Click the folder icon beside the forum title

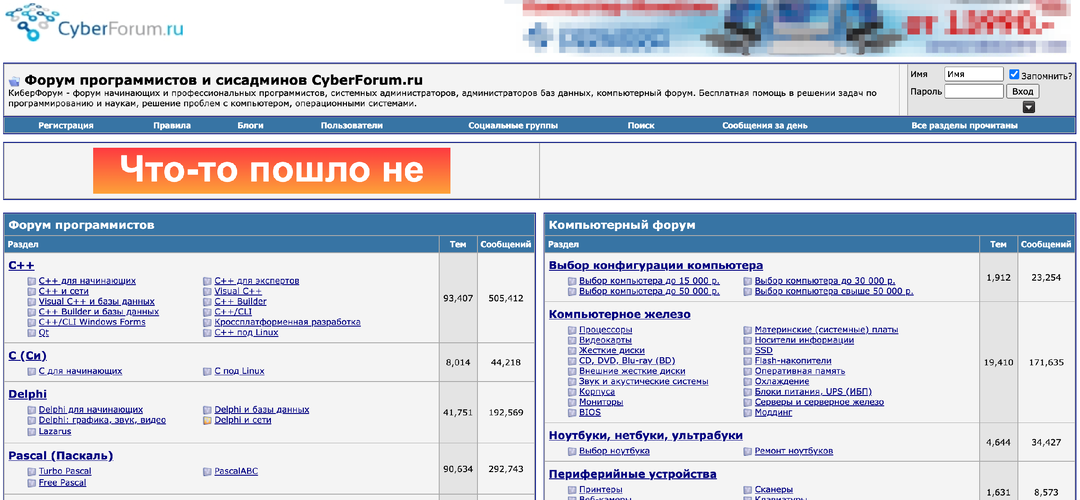[14, 81]
